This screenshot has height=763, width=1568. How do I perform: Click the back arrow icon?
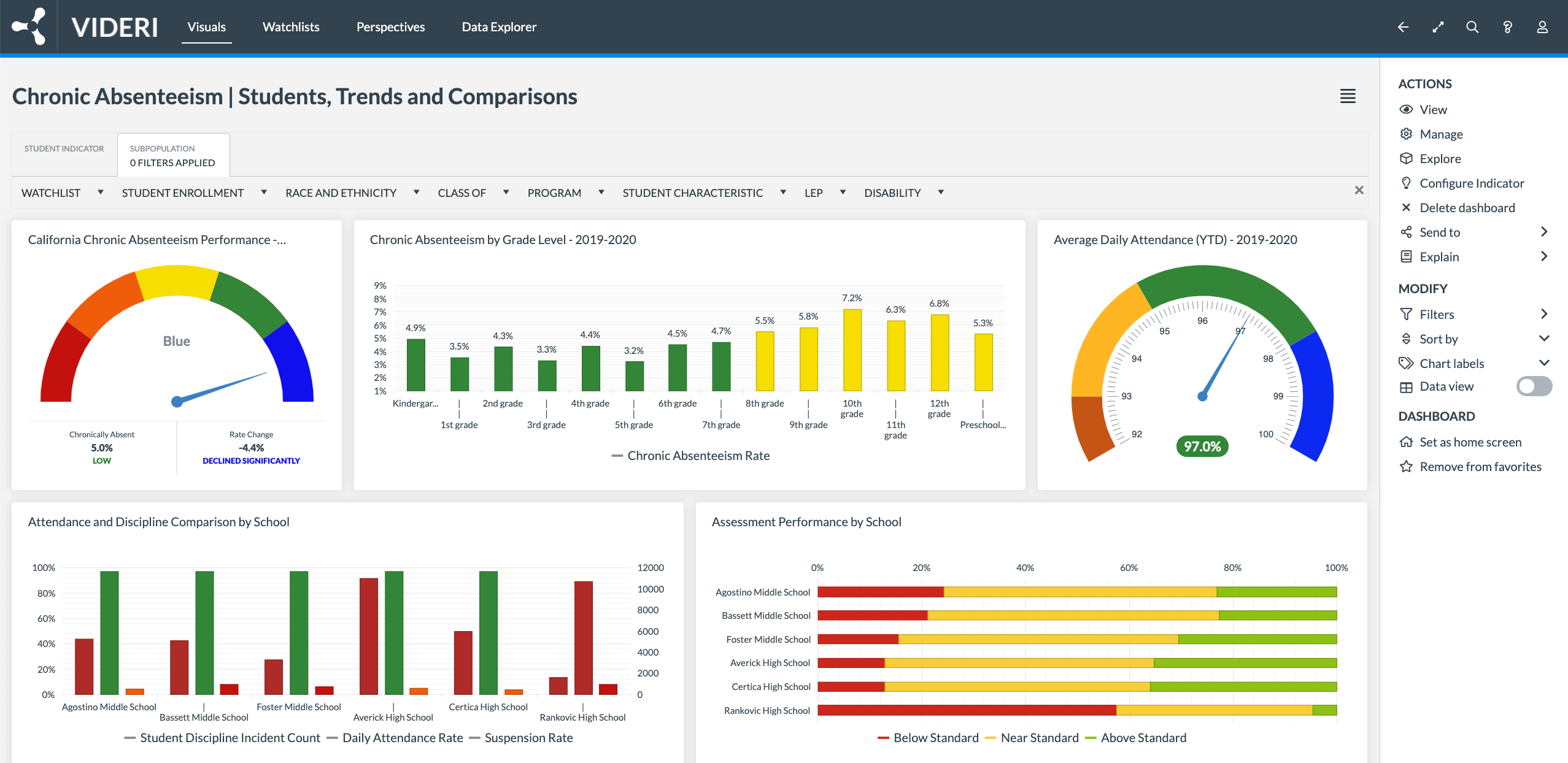[x=1402, y=27]
